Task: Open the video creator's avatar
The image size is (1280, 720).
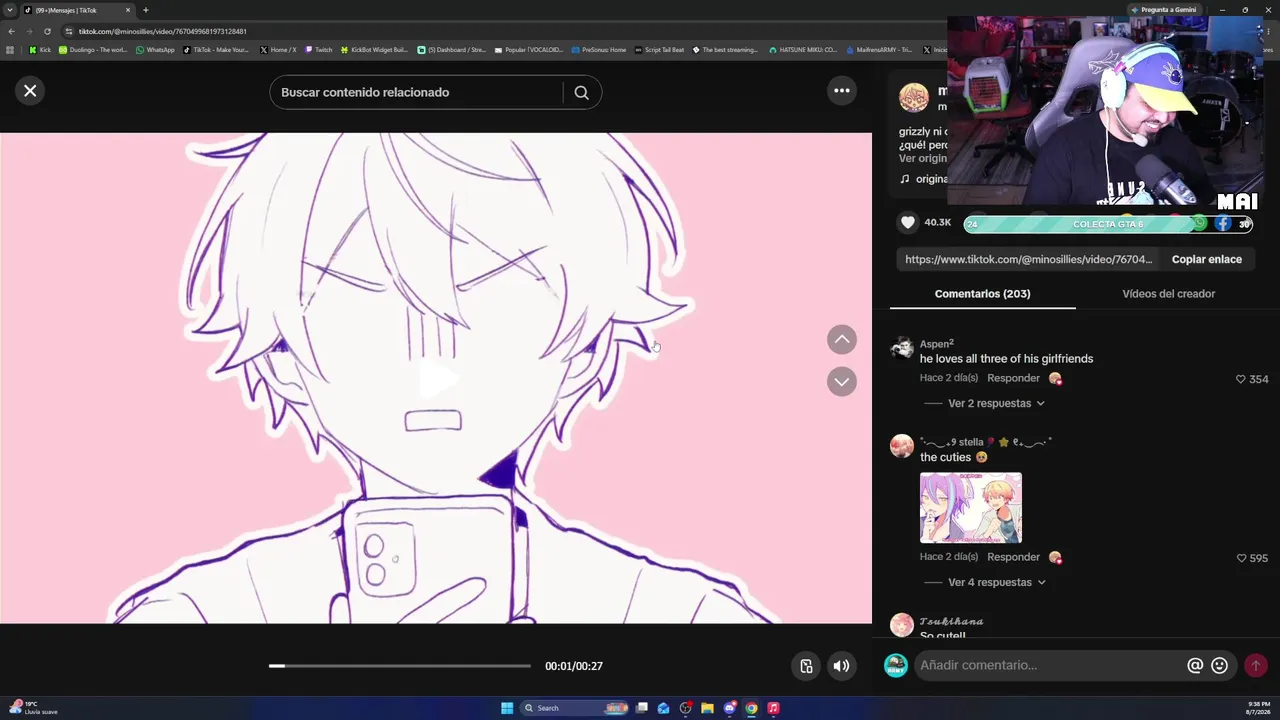Action: click(913, 97)
